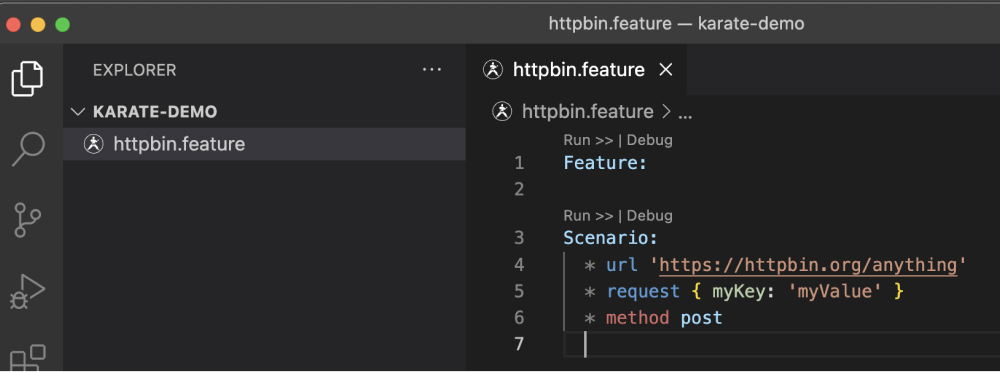Click the Karate icon in the editor tab
1000x372 pixels.
493,70
